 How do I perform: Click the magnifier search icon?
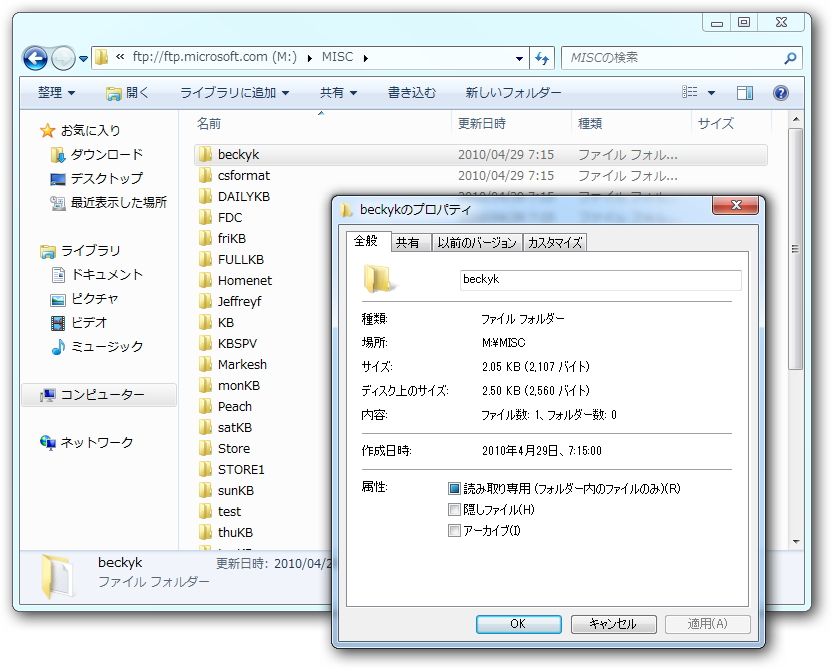tap(790, 58)
